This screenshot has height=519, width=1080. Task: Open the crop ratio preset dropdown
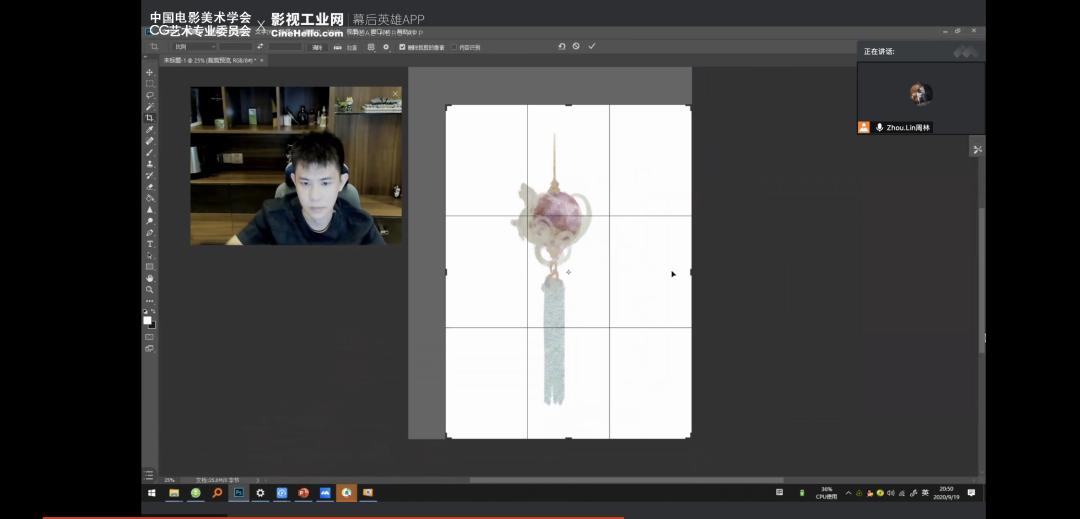194,46
